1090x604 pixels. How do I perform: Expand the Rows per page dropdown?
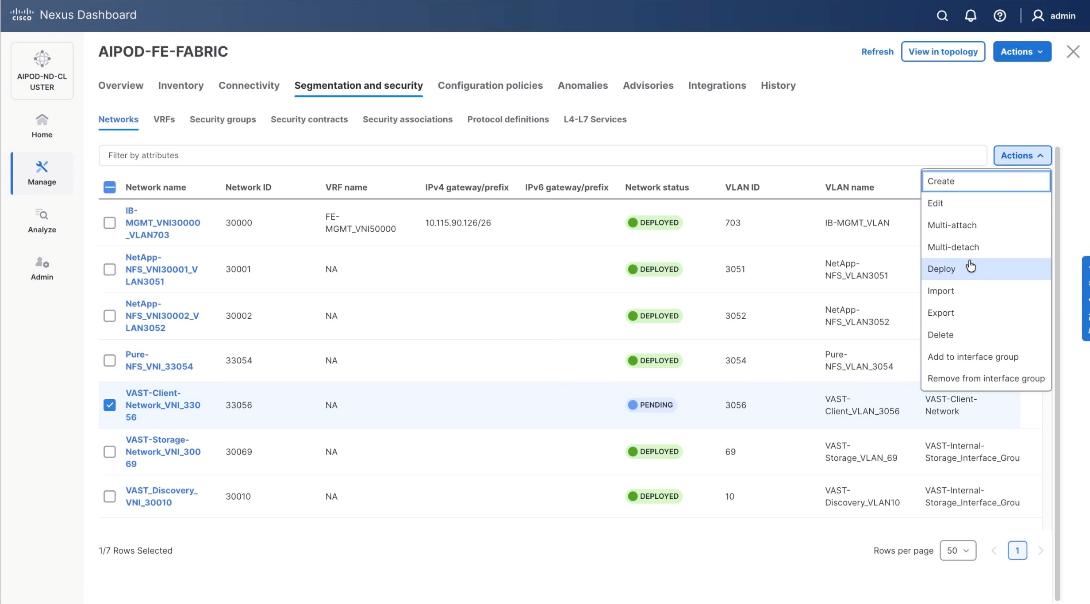coord(959,551)
